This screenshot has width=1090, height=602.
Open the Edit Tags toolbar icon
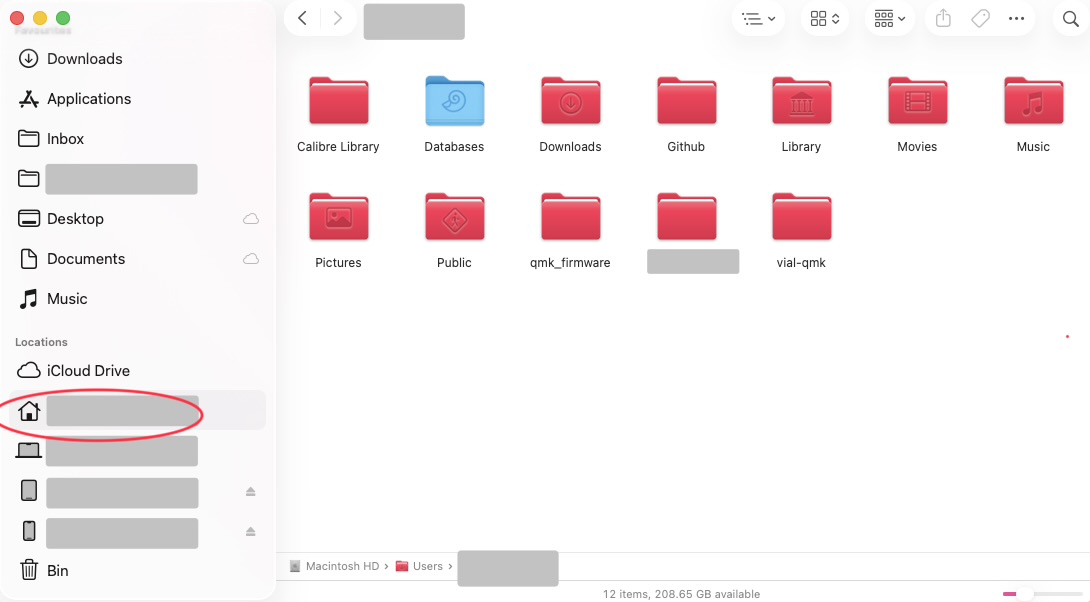[980, 19]
